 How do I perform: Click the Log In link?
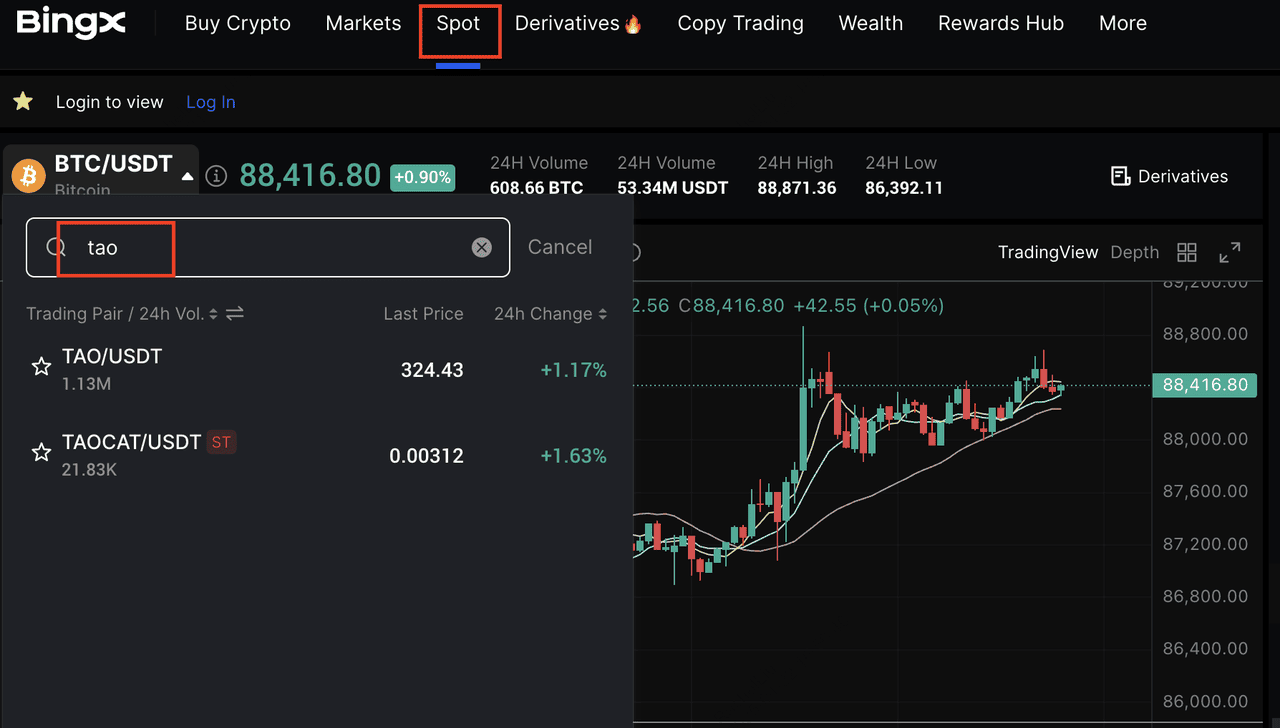211,102
